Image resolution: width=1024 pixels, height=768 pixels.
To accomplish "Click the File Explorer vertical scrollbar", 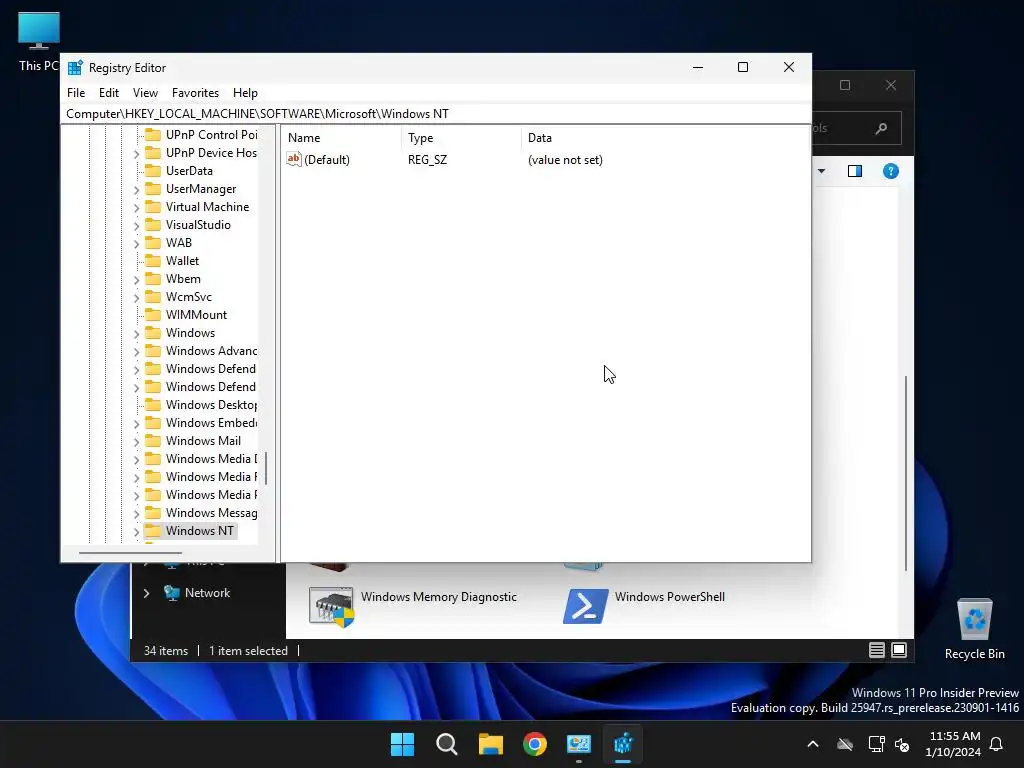I will click(x=906, y=473).
